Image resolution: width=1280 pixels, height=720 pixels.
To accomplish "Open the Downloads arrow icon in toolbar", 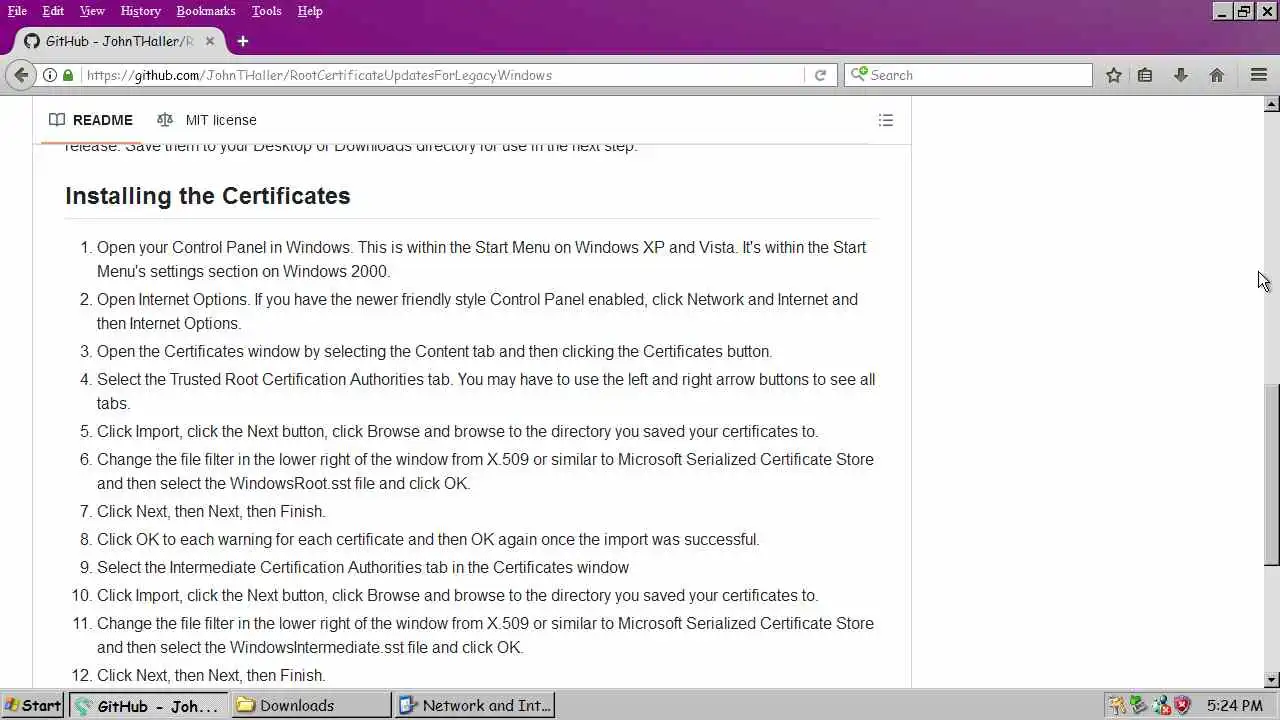I will pyautogui.click(x=1180, y=75).
